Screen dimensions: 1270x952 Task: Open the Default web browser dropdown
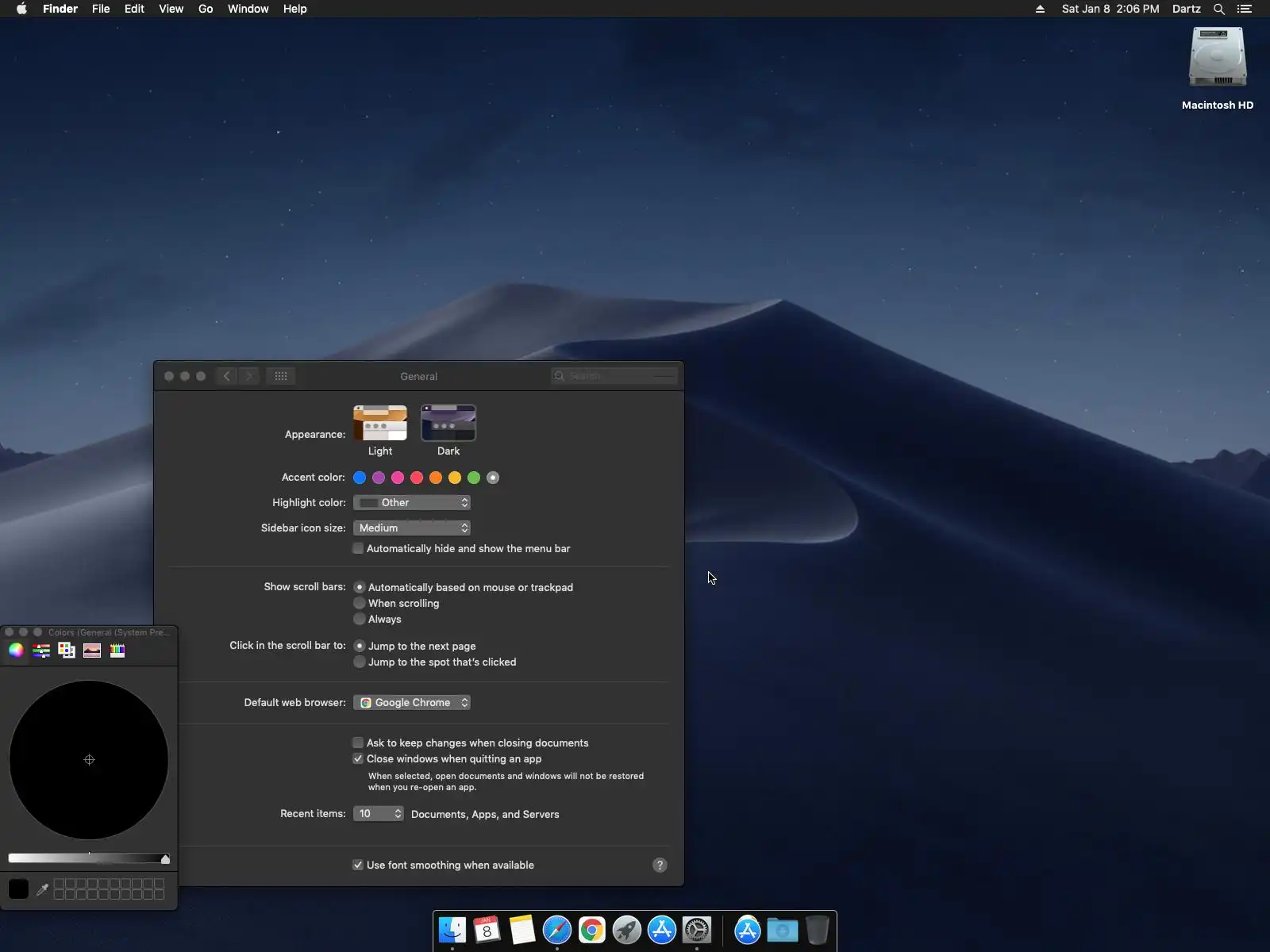[412, 702]
